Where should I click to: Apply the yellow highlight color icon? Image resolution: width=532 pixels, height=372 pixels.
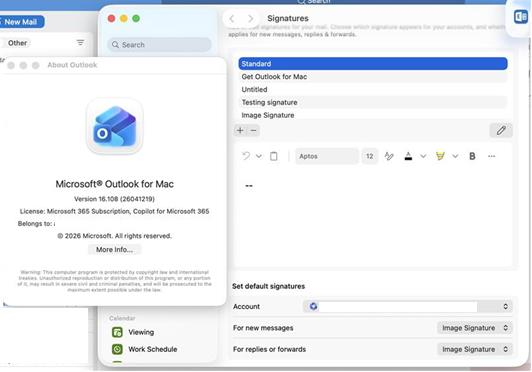tap(440, 156)
